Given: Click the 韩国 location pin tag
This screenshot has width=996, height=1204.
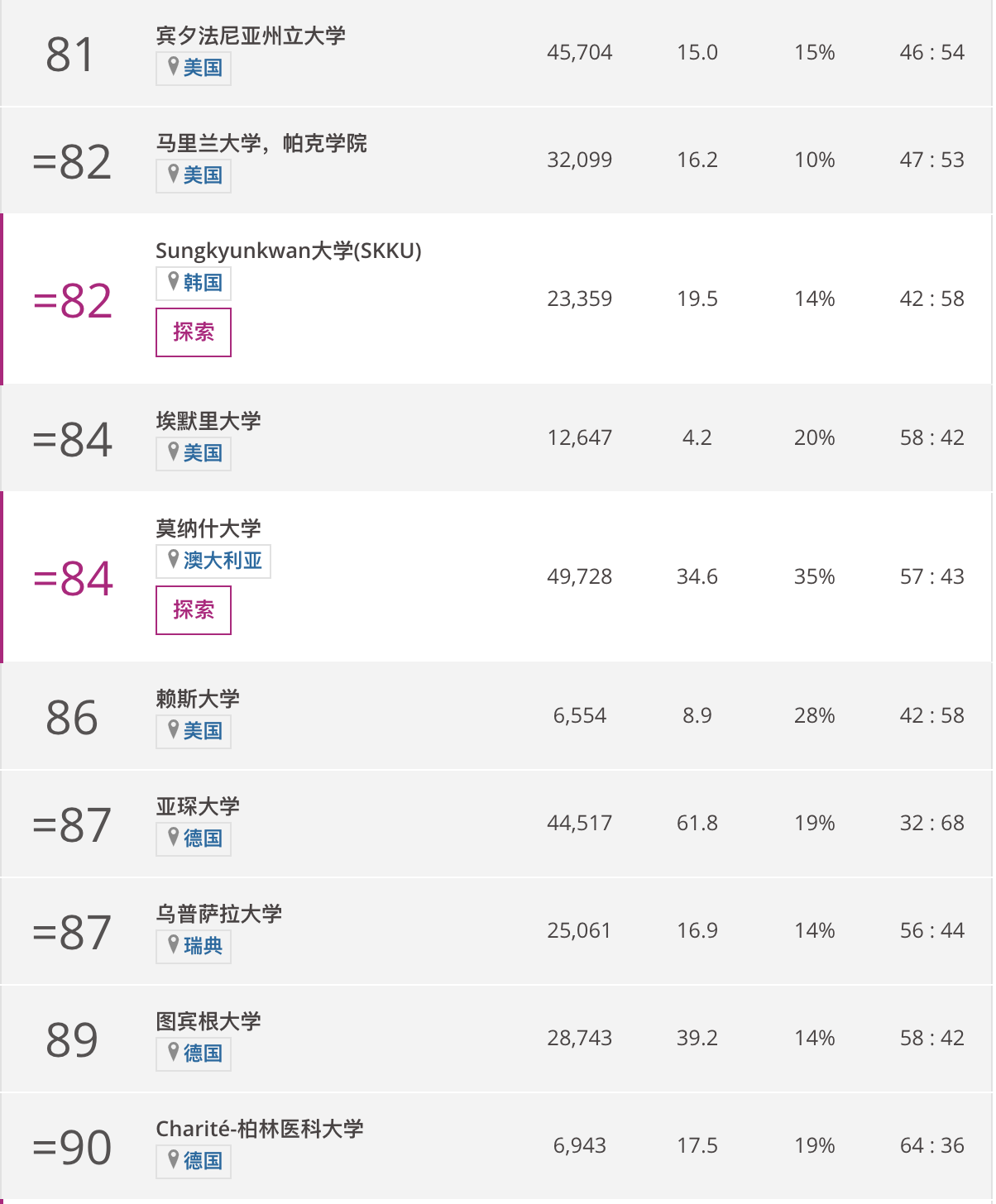Looking at the screenshot, I should [x=194, y=284].
